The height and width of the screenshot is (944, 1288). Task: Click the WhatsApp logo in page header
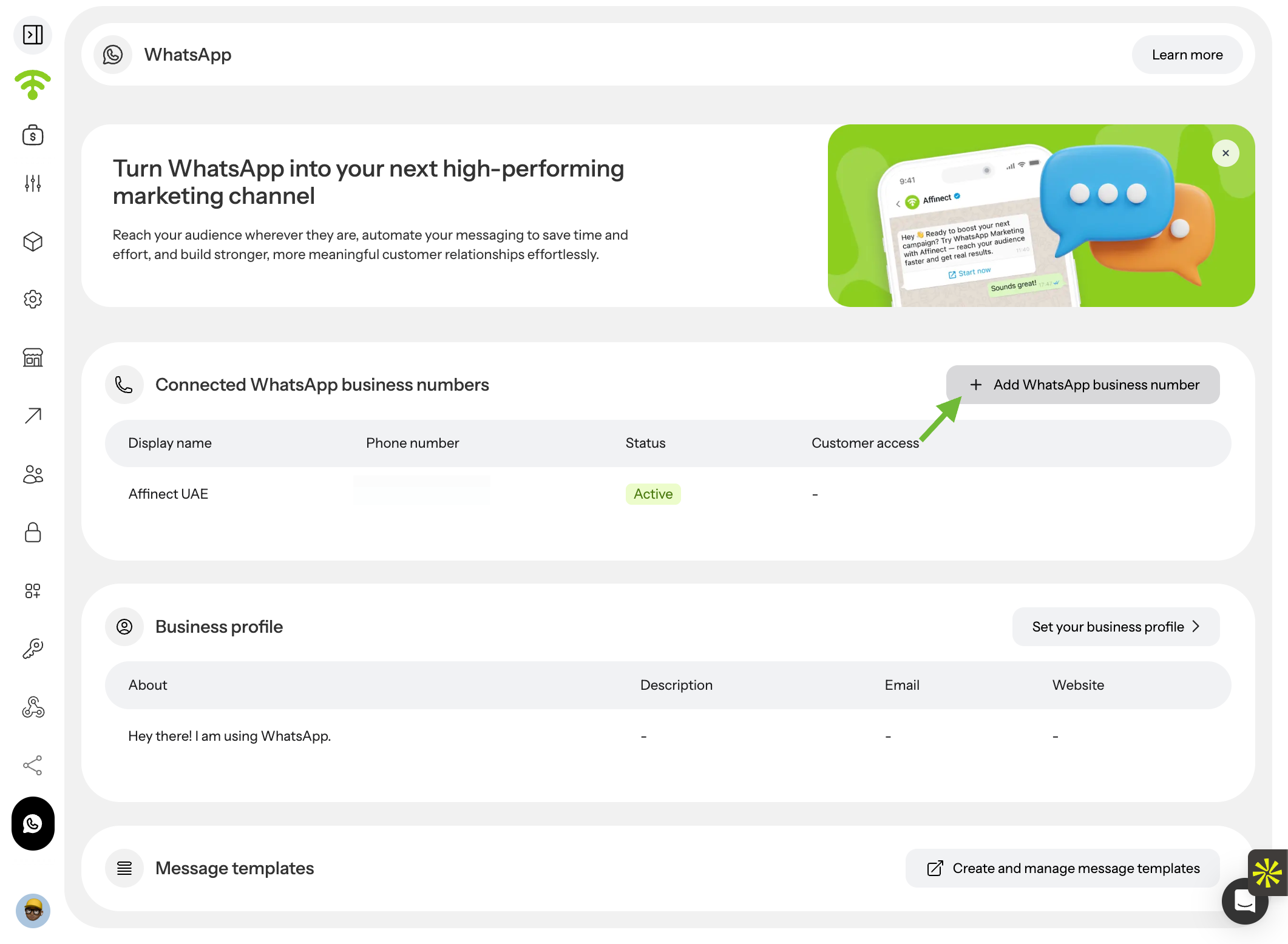click(113, 55)
